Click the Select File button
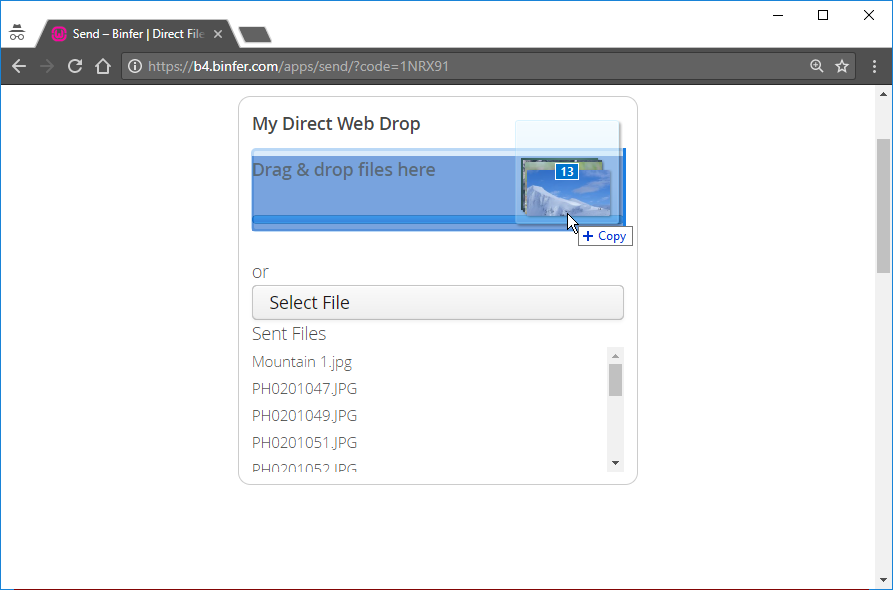The width and height of the screenshot is (893, 590). [437, 302]
